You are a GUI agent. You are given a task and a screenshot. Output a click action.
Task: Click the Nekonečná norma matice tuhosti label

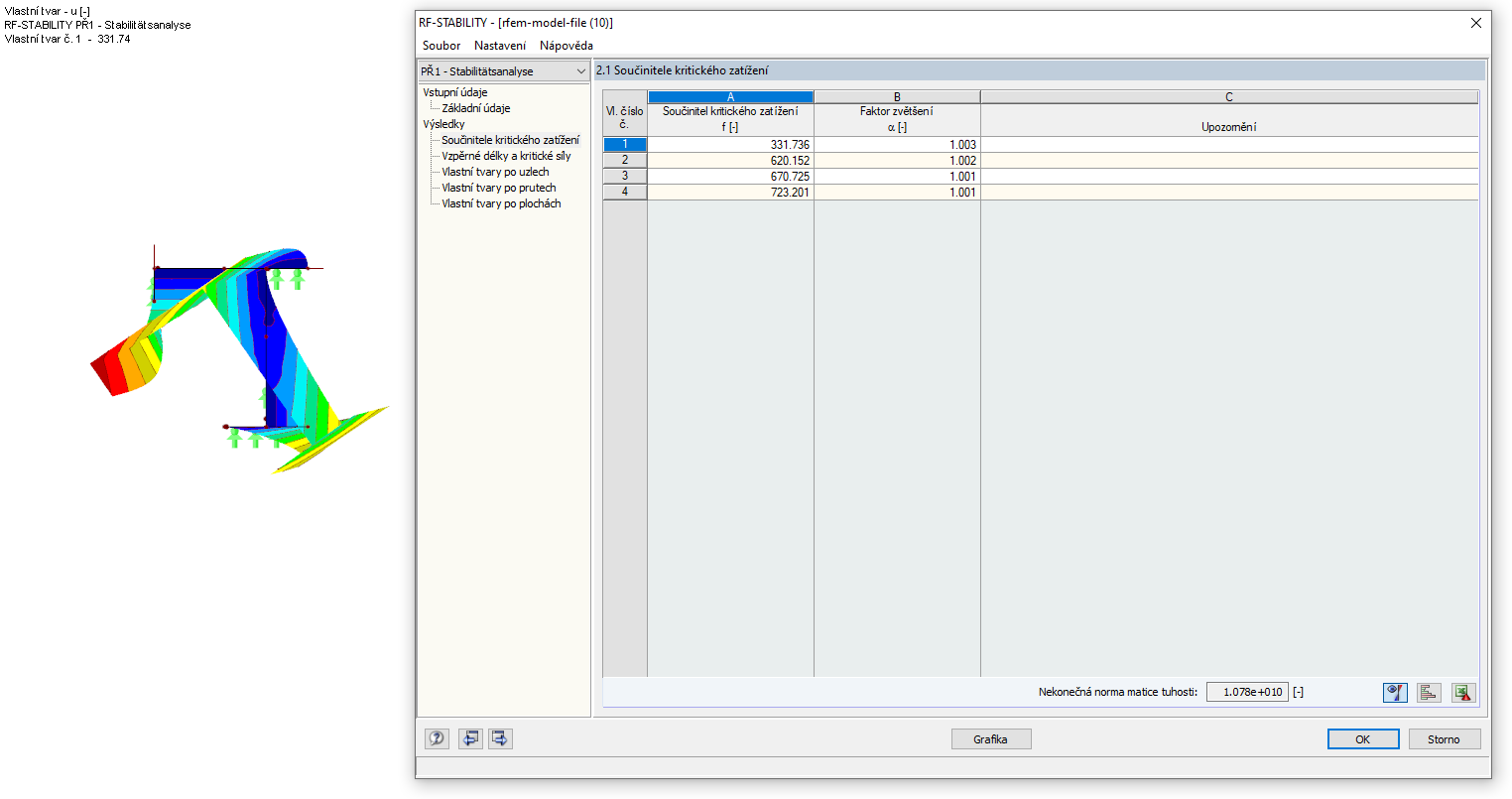click(1118, 692)
